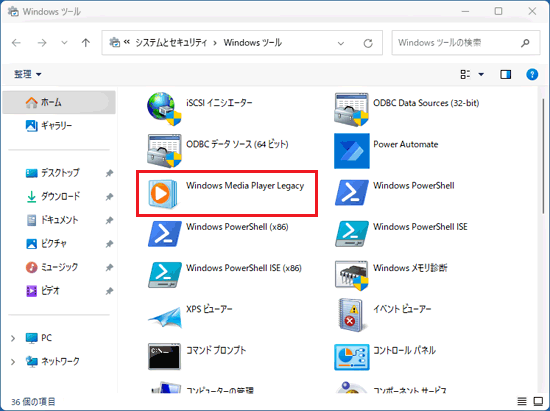Click the view layout icon button
The width and height of the screenshot is (550, 411).
click(x=465, y=74)
